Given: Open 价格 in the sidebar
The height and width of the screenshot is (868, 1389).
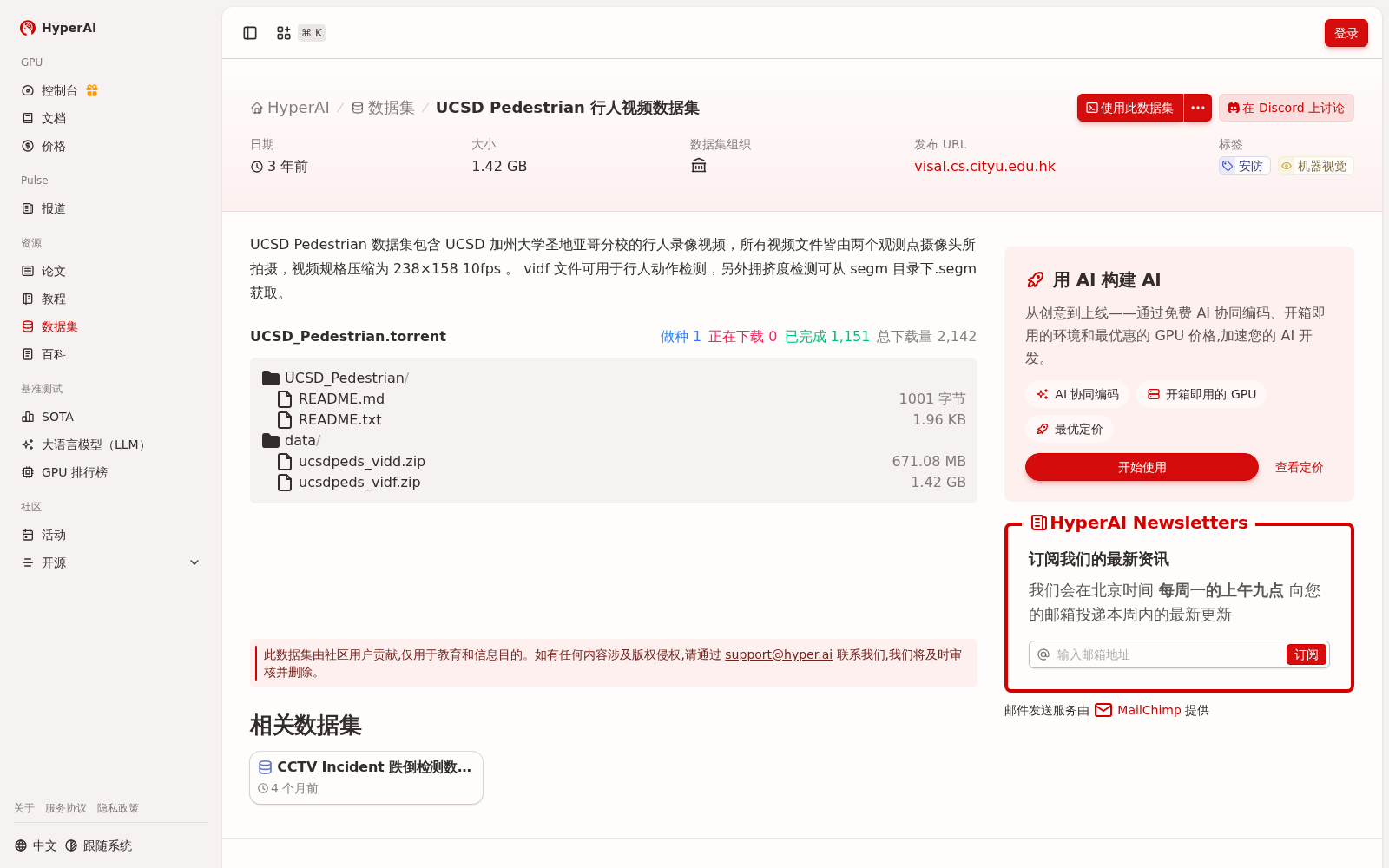Looking at the screenshot, I should pos(54,146).
